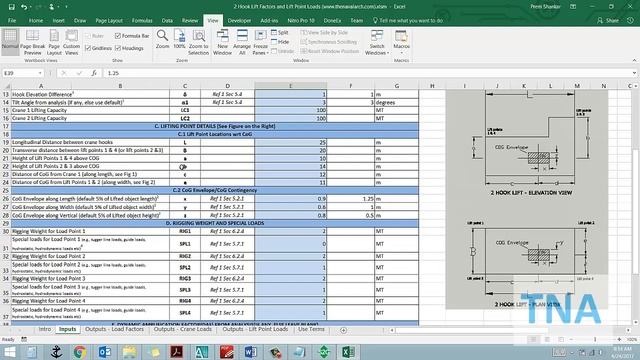The width and height of the screenshot is (640, 360).
Task: Open Adobe Acrobat from the taskbar
Action: [177, 352]
